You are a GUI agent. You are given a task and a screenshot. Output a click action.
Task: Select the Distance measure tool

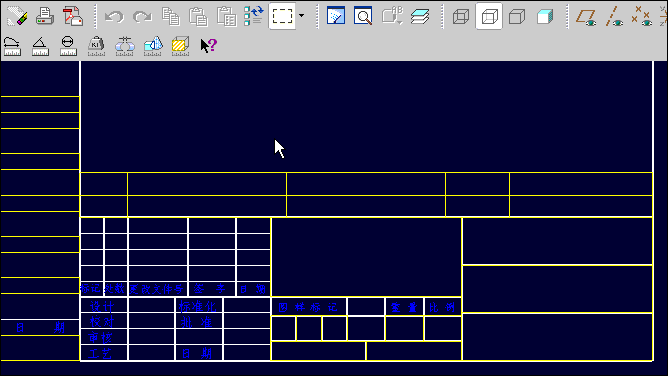[12, 46]
